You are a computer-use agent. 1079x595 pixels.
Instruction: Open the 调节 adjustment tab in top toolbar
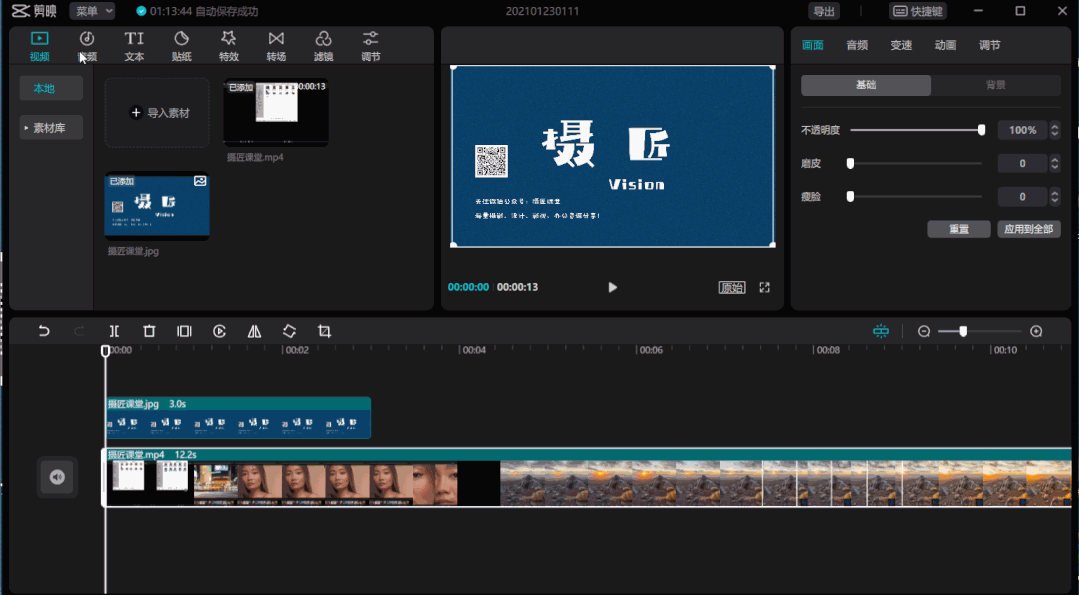(x=371, y=46)
